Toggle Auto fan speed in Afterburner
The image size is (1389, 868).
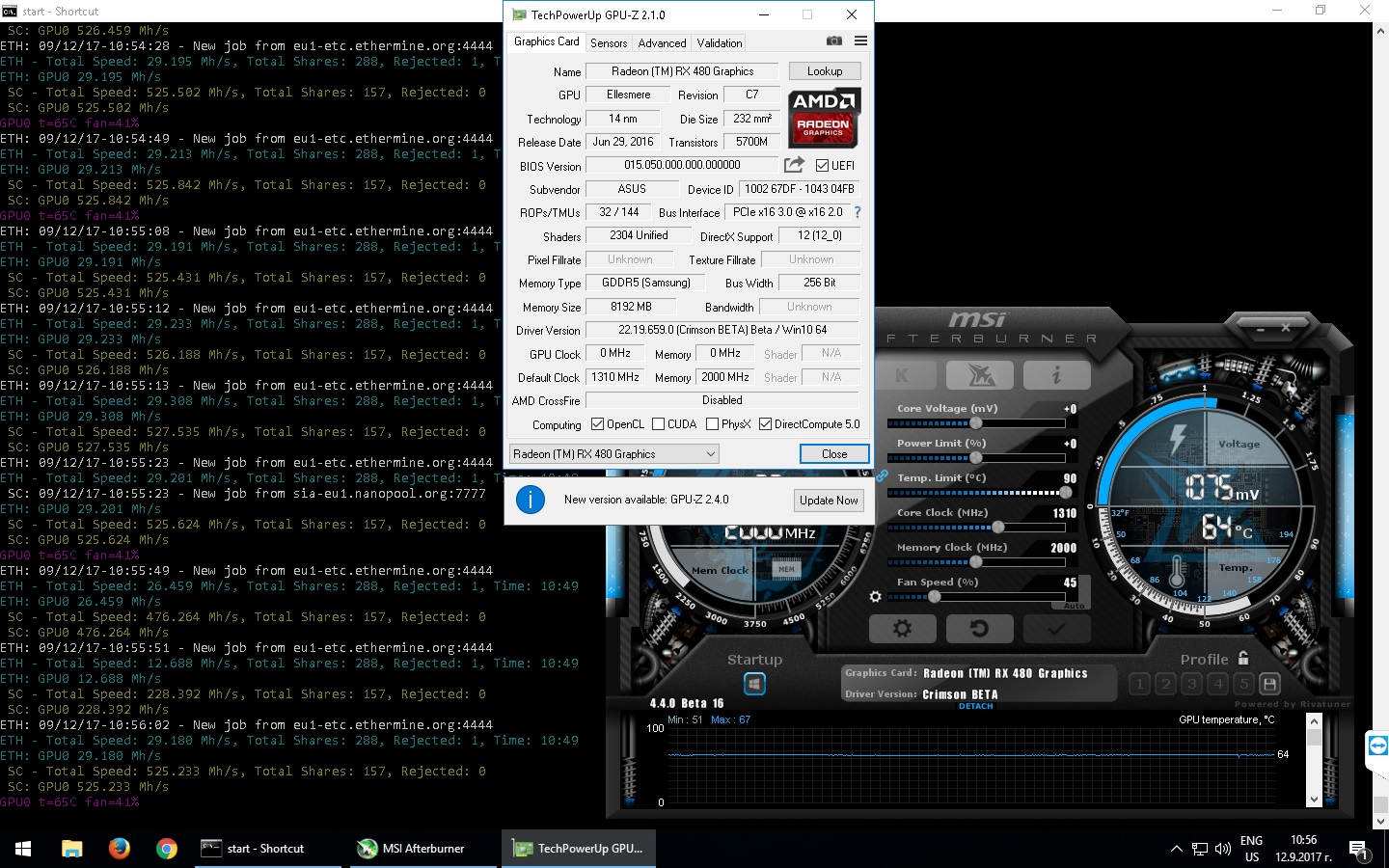(x=1074, y=606)
